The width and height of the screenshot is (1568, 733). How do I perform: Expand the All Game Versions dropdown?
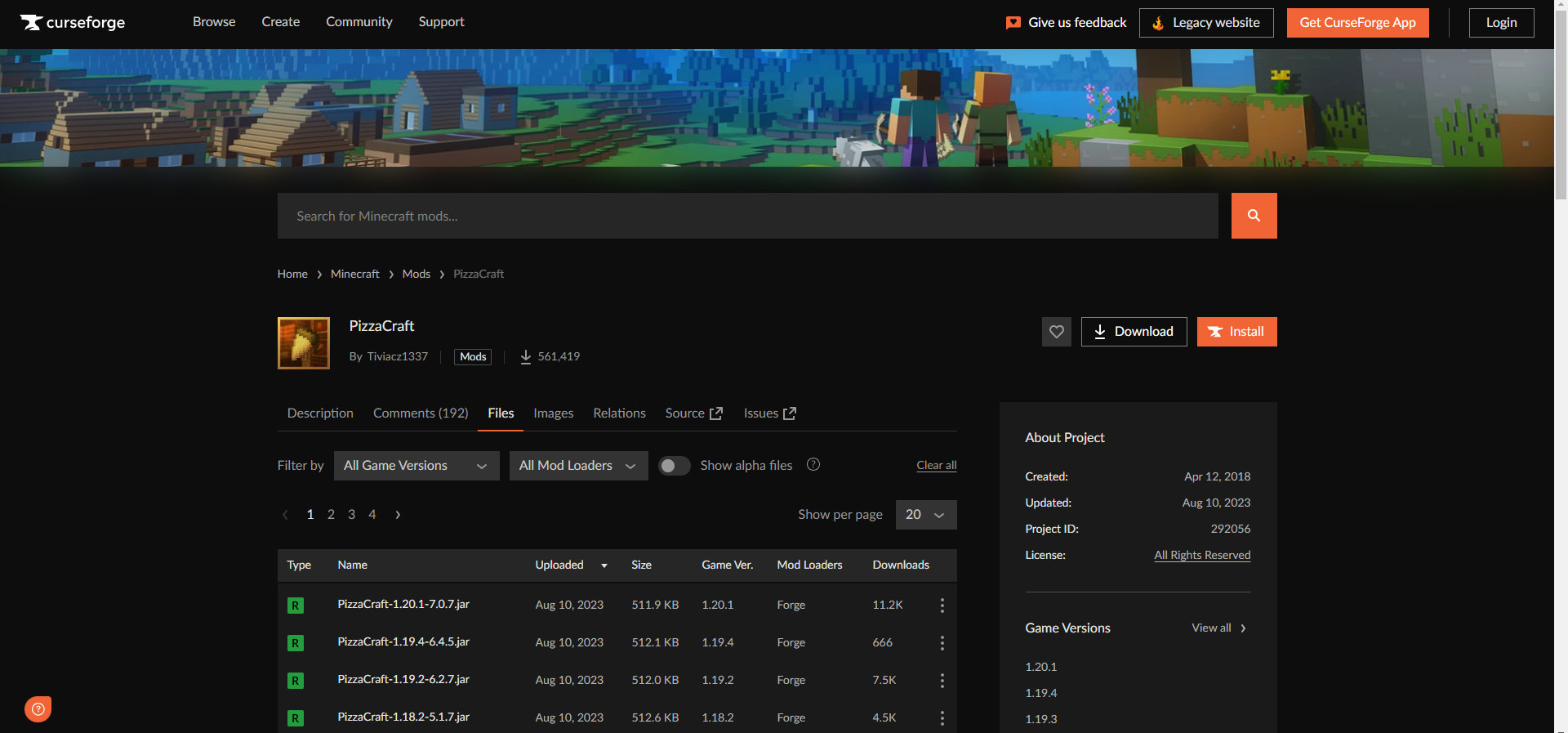(x=416, y=466)
